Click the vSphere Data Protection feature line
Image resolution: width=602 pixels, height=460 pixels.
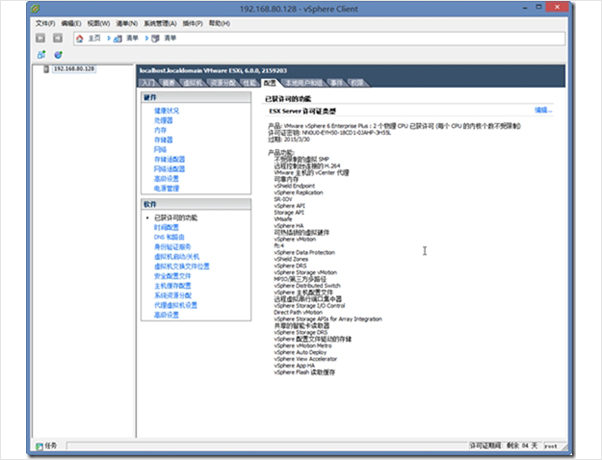(x=304, y=252)
